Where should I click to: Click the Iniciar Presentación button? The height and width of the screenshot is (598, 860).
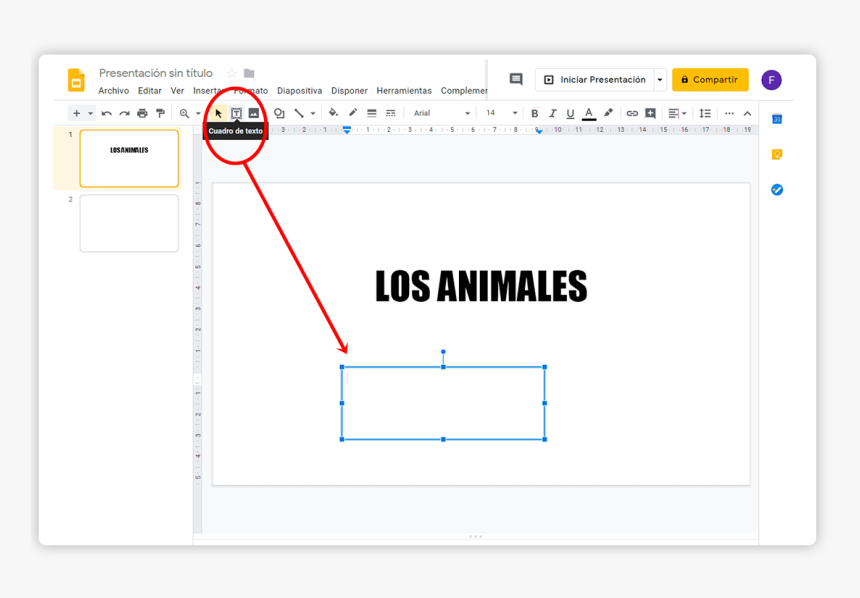coord(595,80)
